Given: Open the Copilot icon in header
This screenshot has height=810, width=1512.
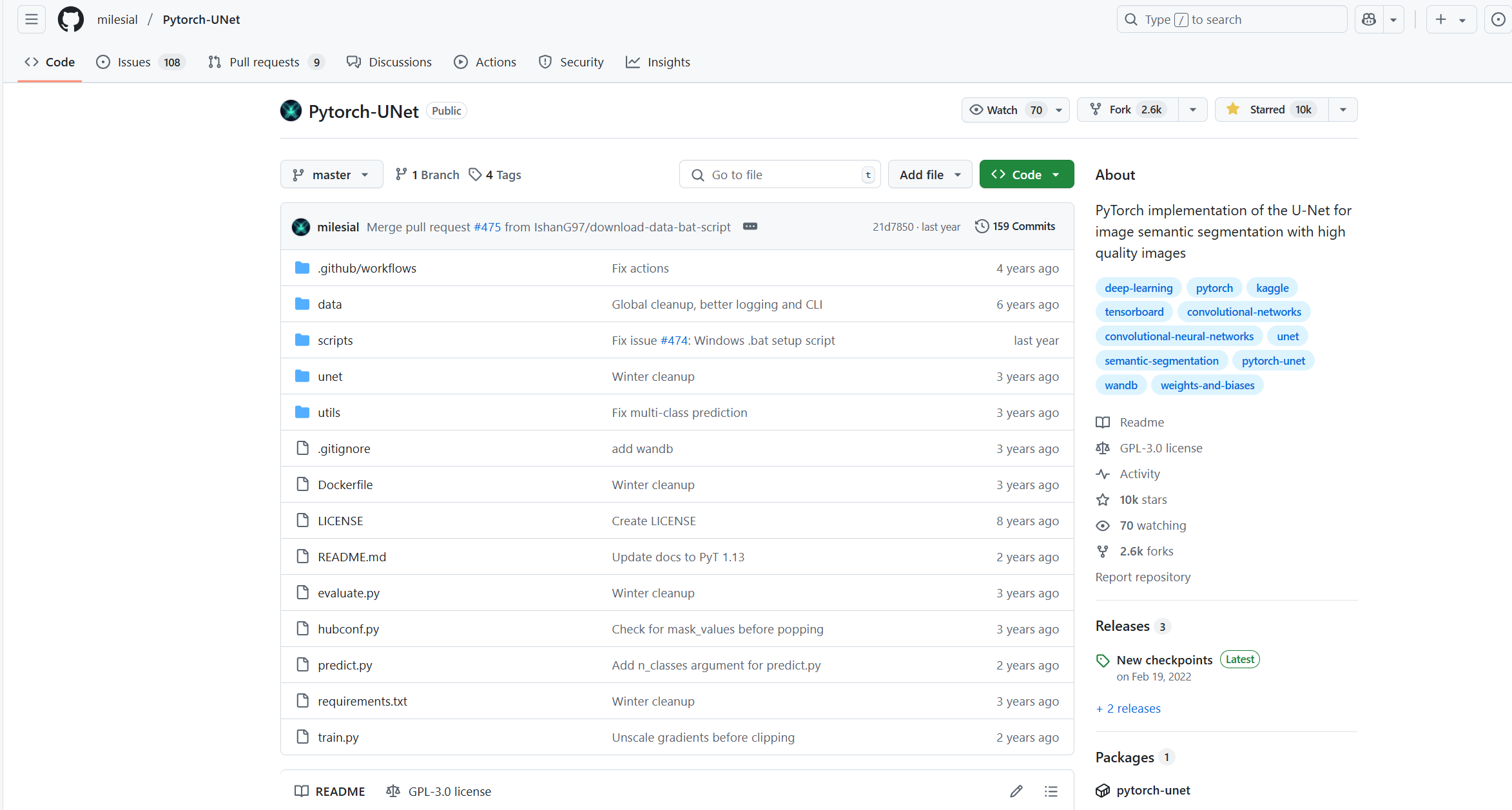Looking at the screenshot, I should tap(1369, 19).
